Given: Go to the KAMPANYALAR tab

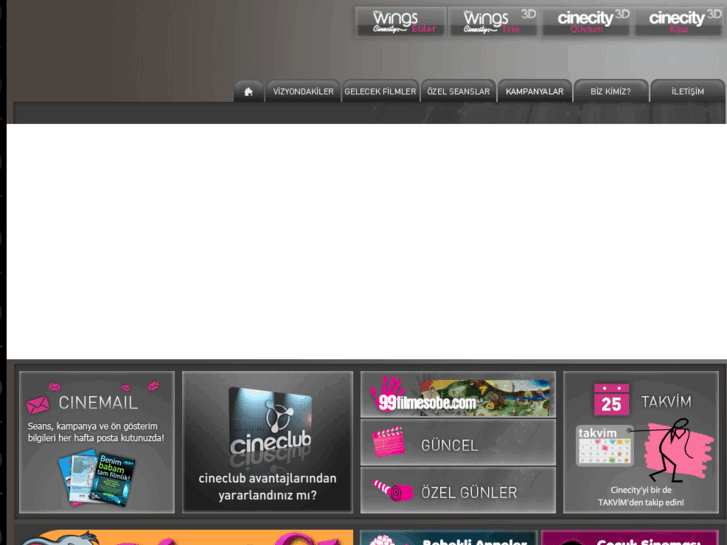Looking at the screenshot, I should pyautogui.click(x=535, y=91).
